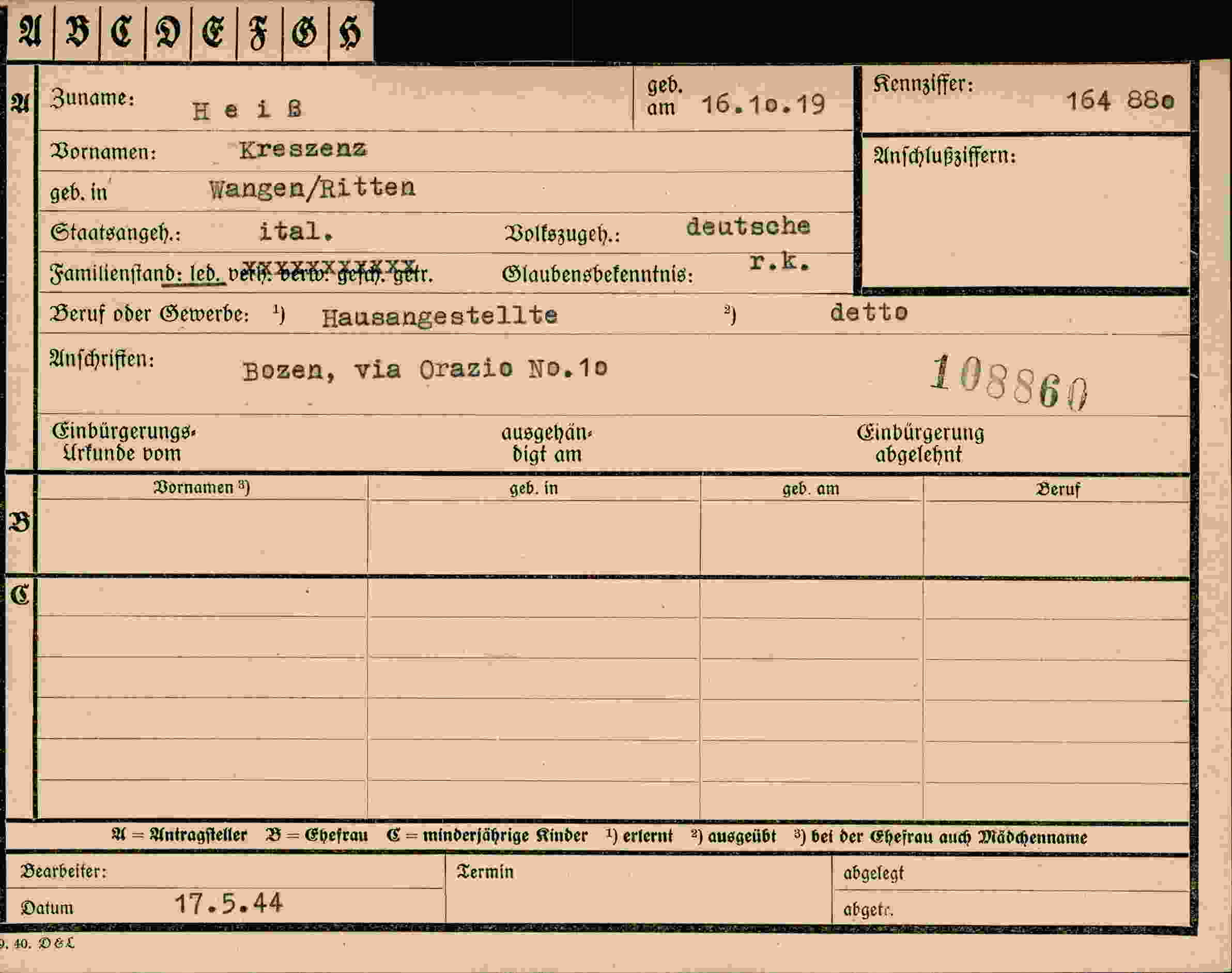This screenshot has width=1232, height=973.
Task: Click the 'geb. in' column header
Action: point(533,488)
